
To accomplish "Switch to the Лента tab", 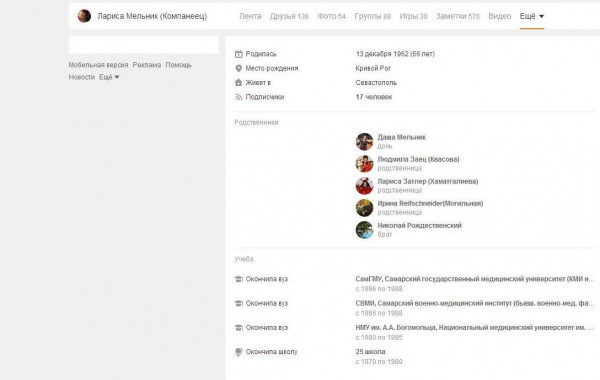I will [250, 16].
